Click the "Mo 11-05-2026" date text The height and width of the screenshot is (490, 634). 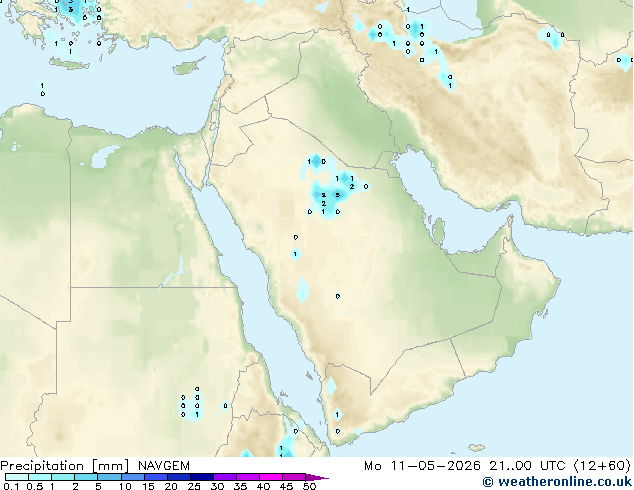click(422, 466)
